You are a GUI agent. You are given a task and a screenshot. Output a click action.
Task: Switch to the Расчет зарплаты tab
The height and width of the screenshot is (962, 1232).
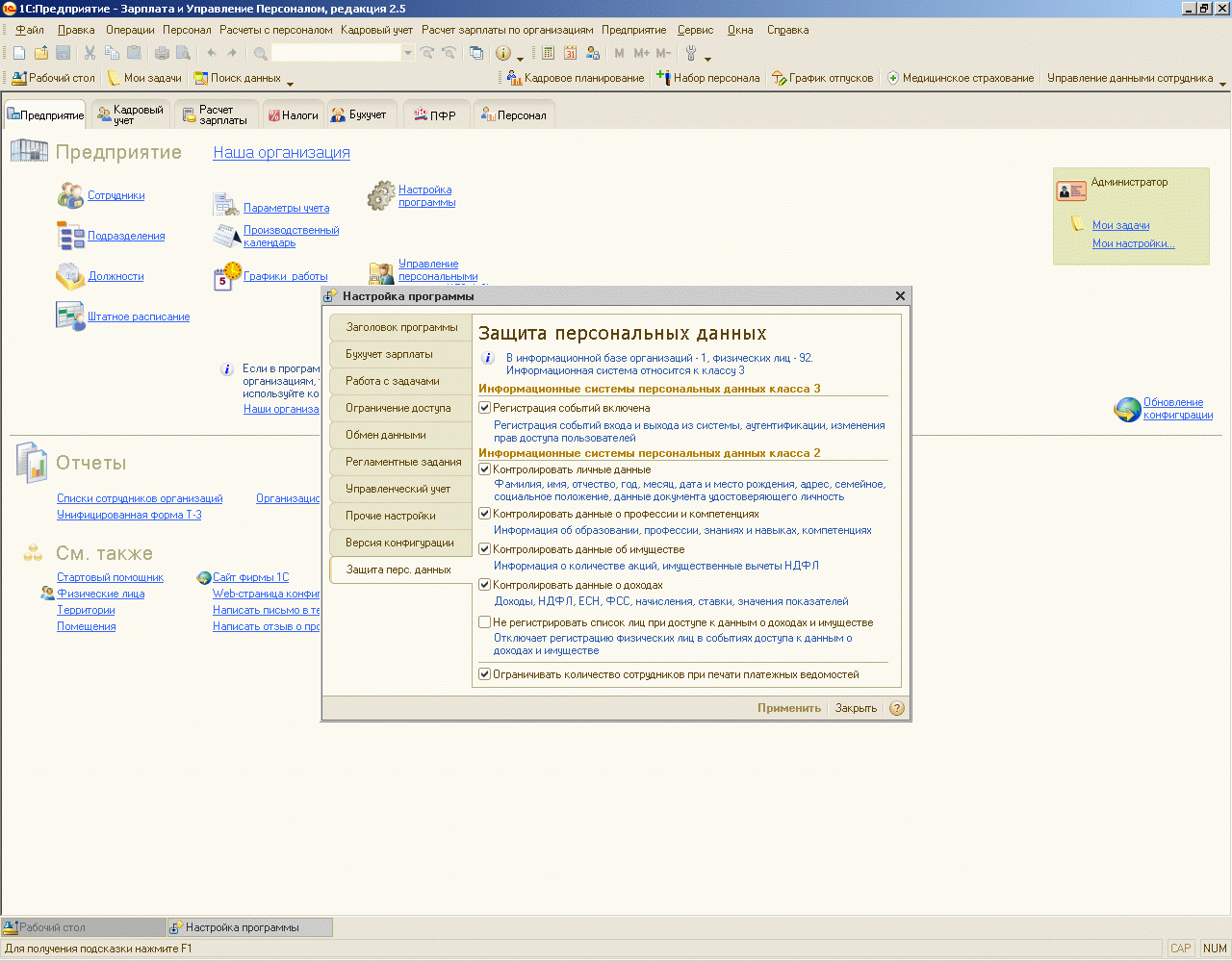(x=216, y=114)
